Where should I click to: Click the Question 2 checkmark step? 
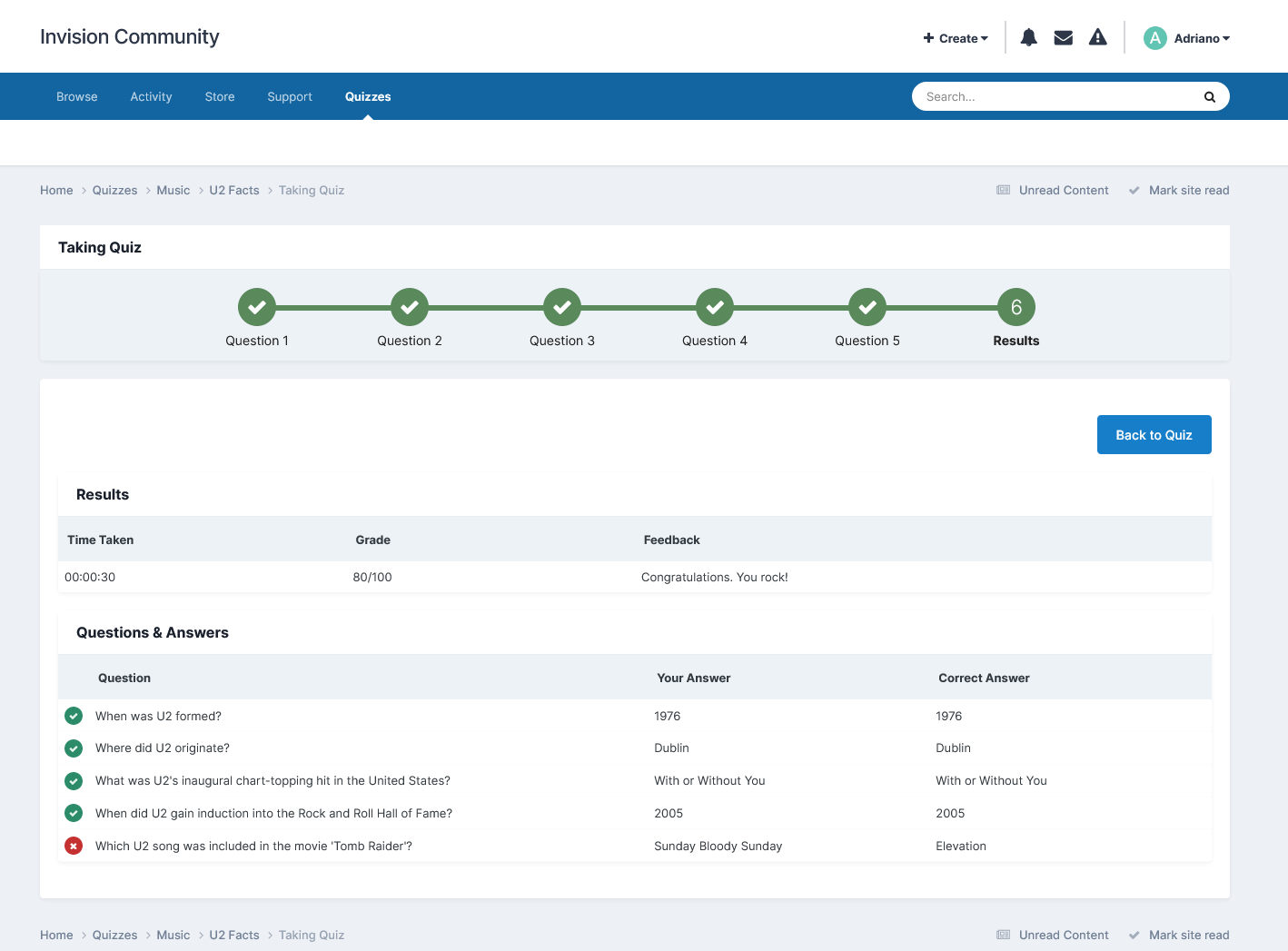(410, 307)
